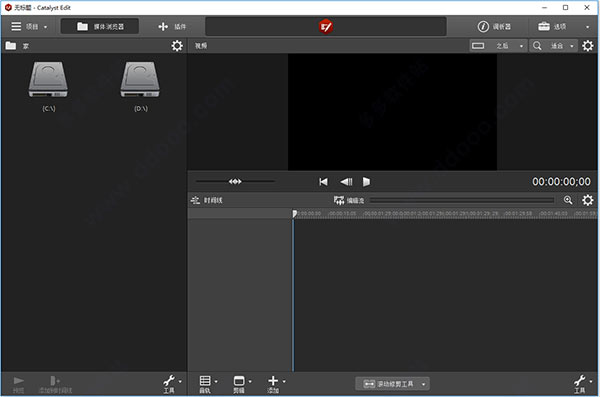600x397 pixels.
Task: Open timeline settings gear
Action: [588, 200]
